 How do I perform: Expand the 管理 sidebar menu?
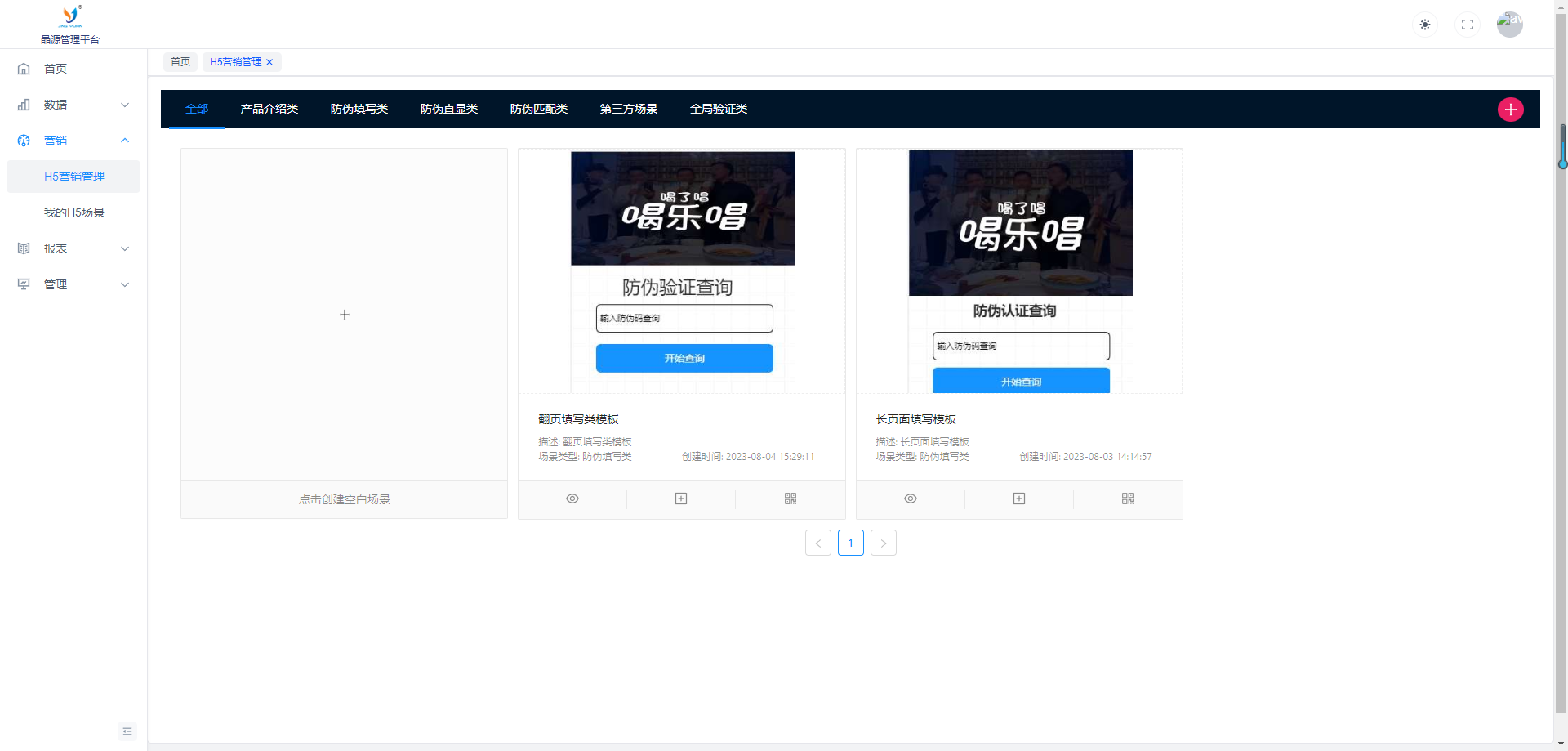coord(125,284)
